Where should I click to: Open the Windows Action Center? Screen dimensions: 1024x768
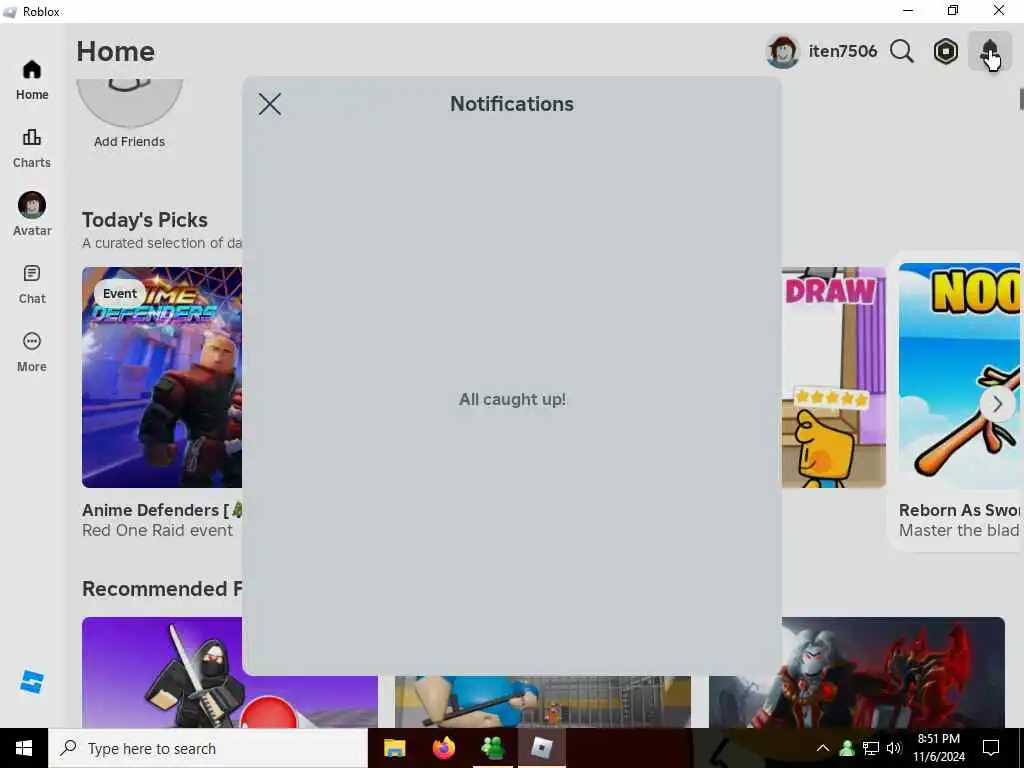pyautogui.click(x=991, y=748)
